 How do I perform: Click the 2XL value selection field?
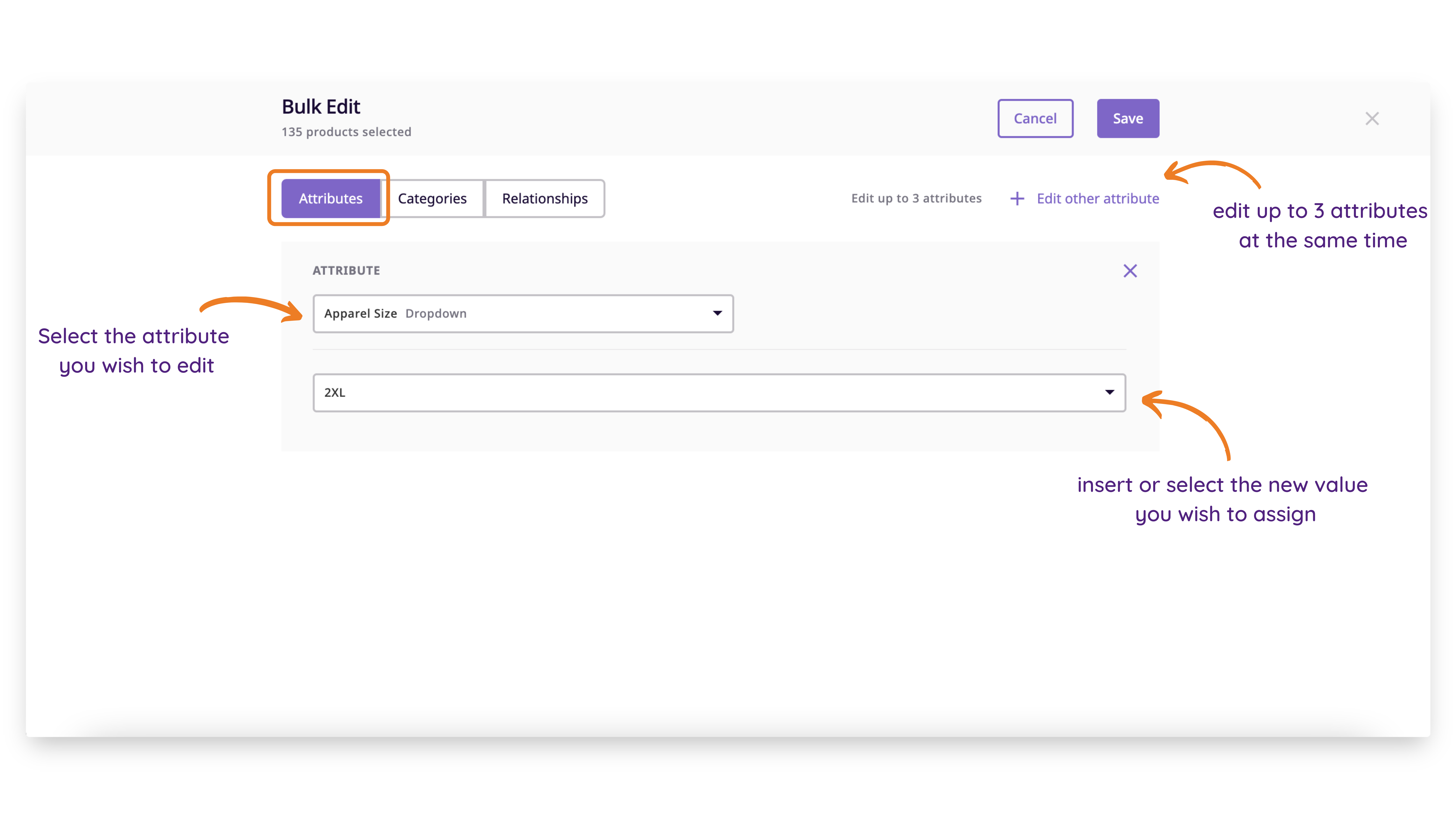point(719,393)
